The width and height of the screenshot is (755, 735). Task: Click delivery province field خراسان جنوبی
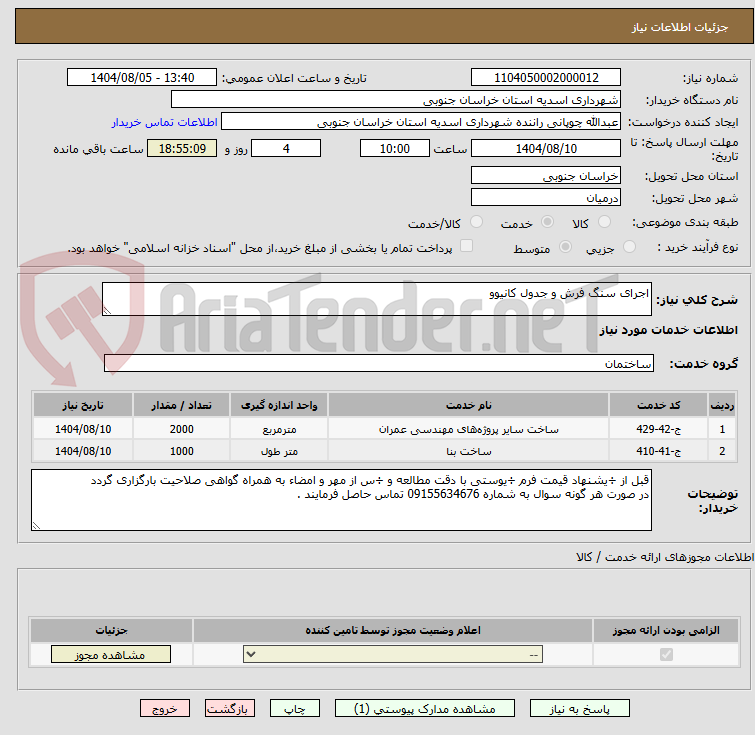tap(546, 176)
